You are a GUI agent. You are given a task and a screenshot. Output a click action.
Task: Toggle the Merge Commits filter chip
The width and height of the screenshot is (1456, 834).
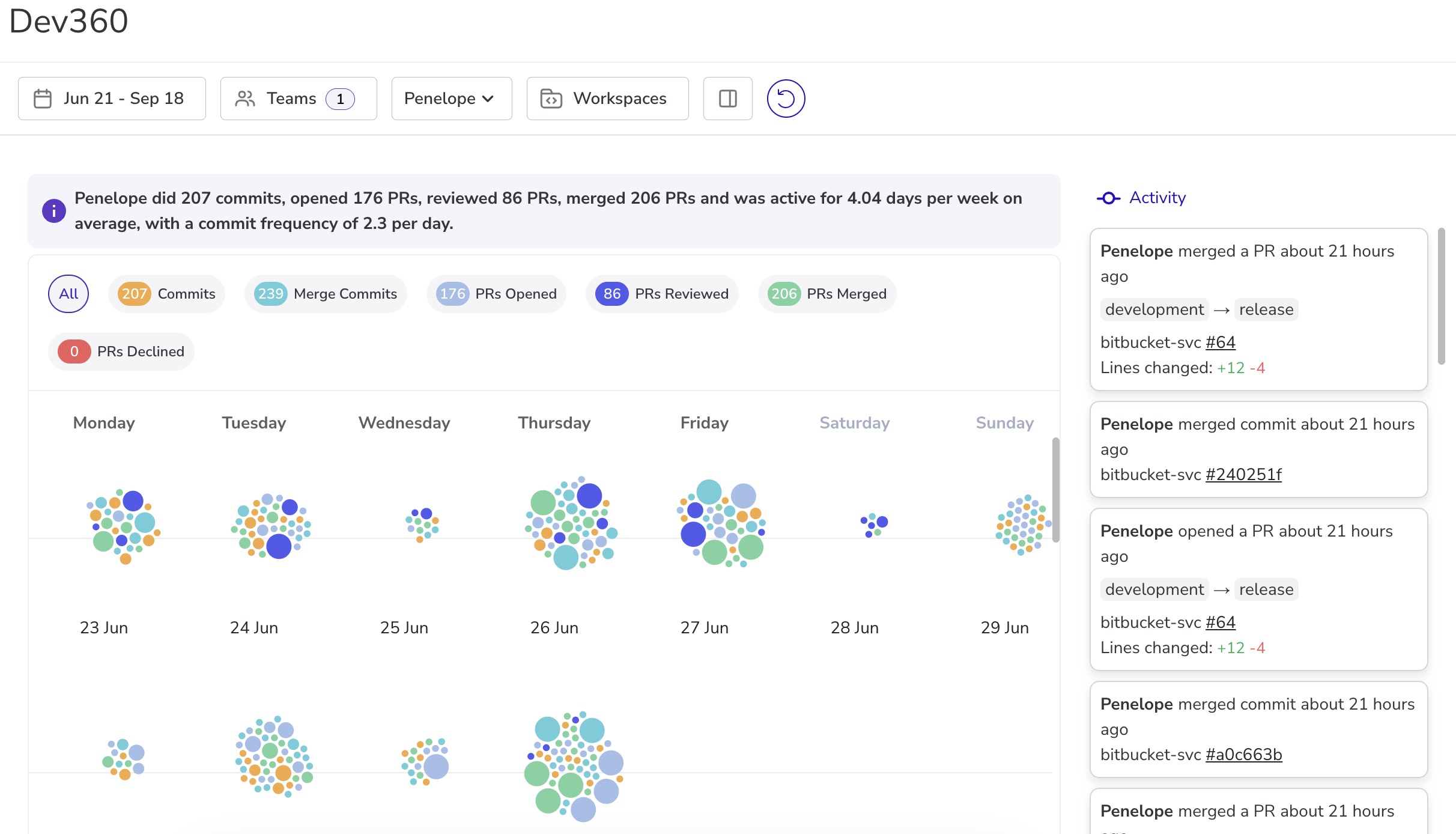tap(326, 294)
